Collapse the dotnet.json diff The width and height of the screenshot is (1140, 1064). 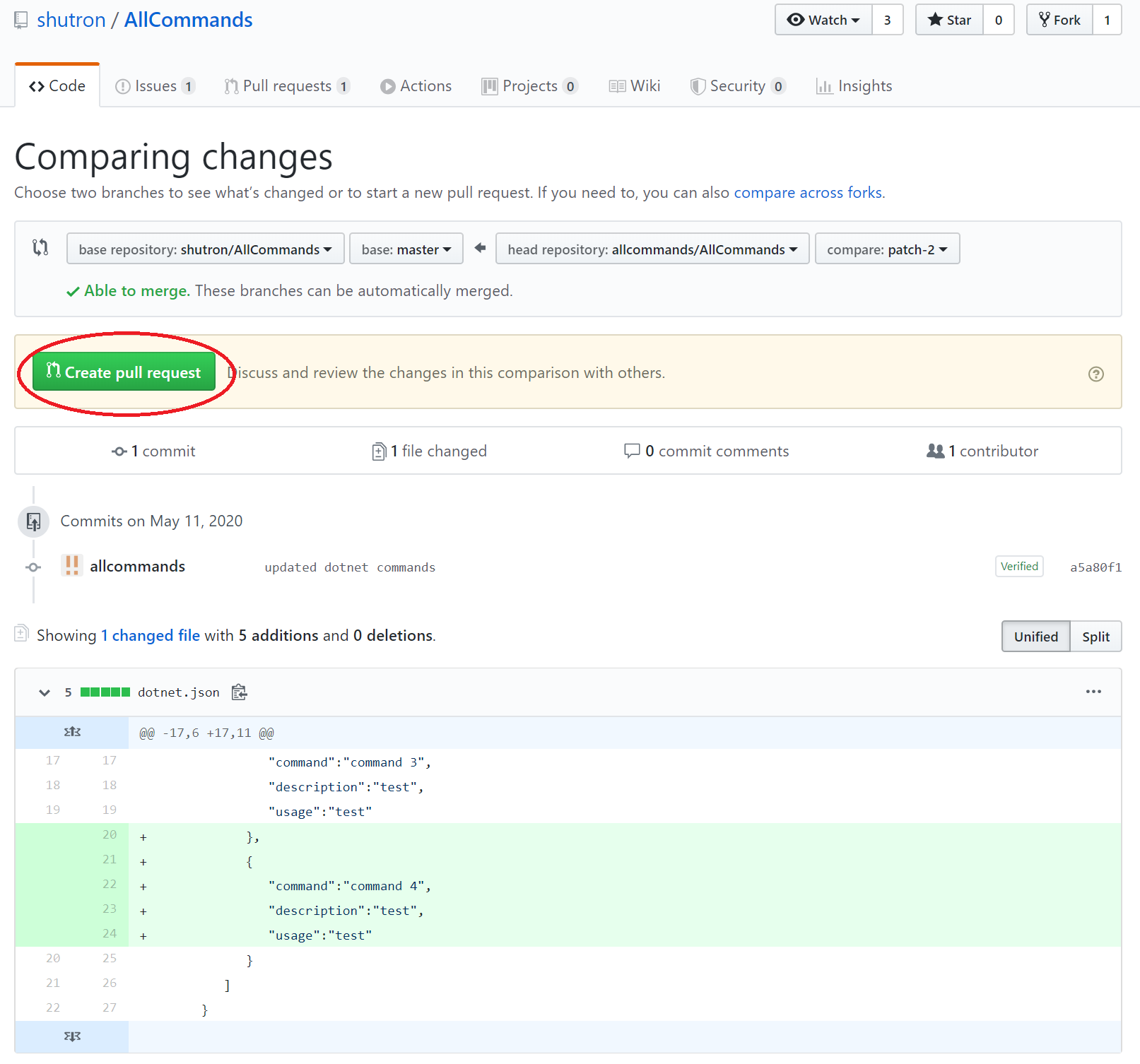tap(45, 692)
